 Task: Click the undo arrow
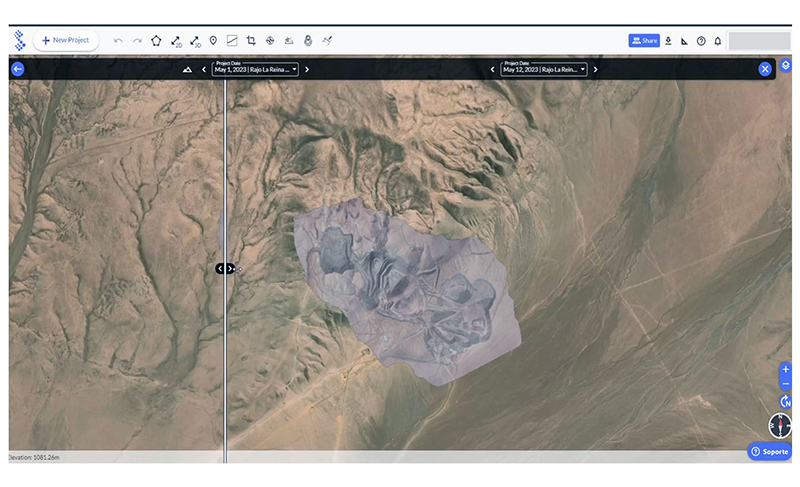coord(118,40)
